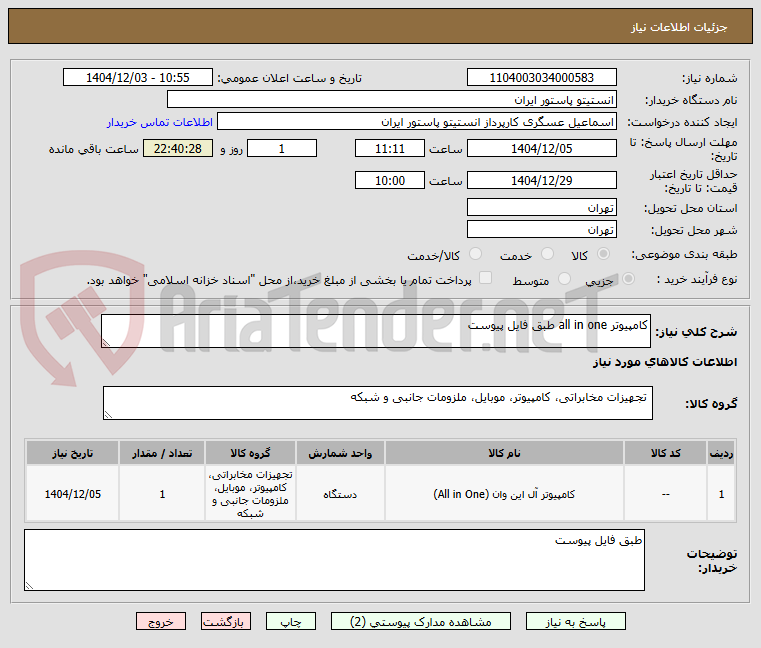Select the 'متوسط' purchase type radio
This screenshot has width=761, height=648.
point(564,279)
